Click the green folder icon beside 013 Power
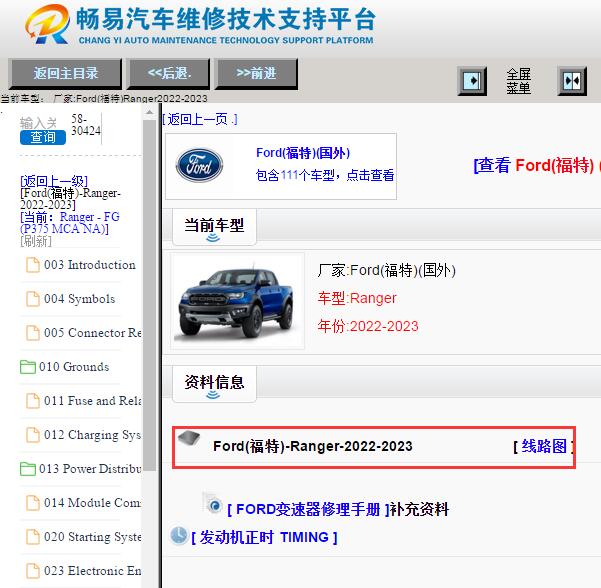Screen dimensions: 601x588 (x=28, y=469)
